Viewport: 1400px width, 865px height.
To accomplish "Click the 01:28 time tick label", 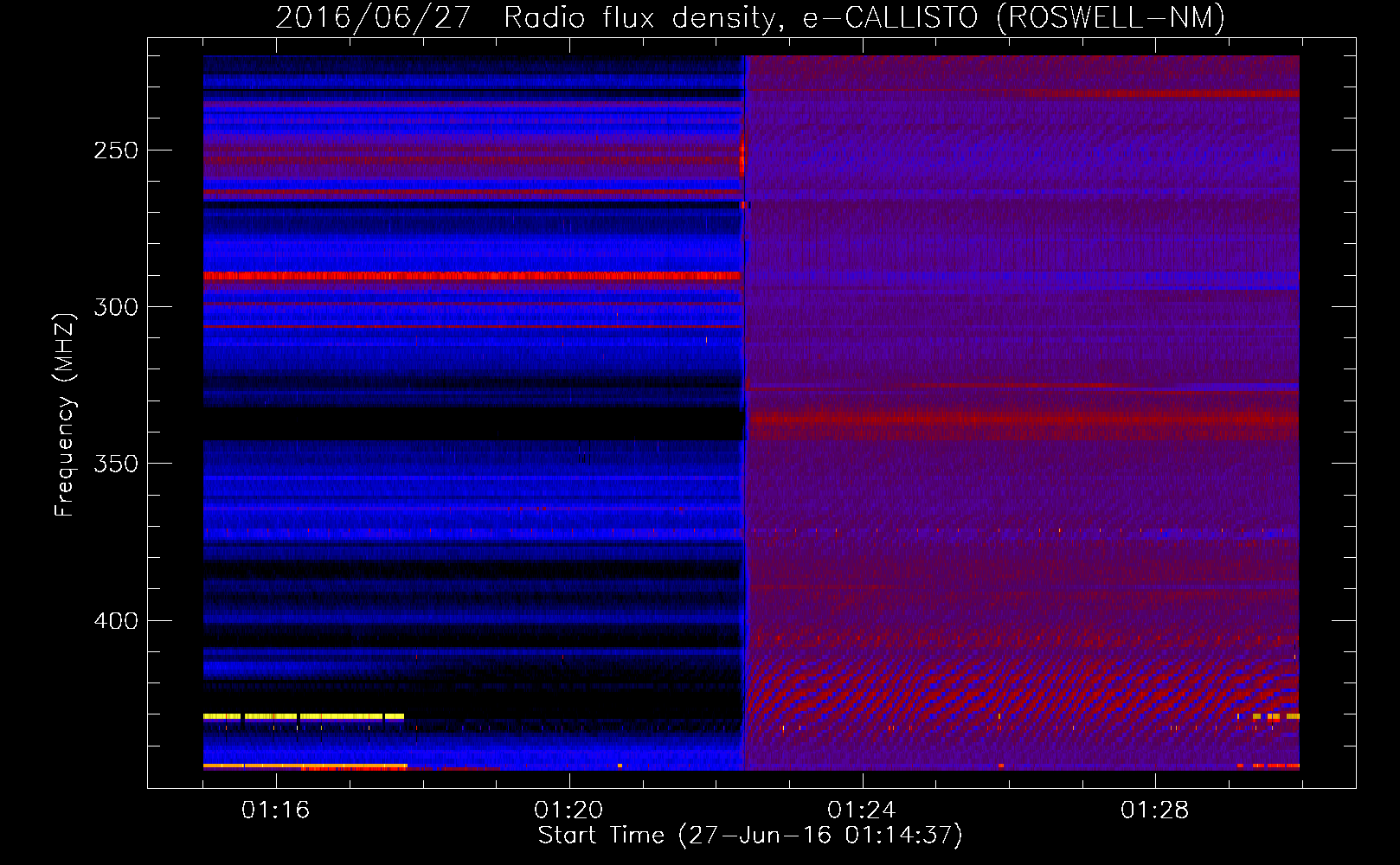I will click(x=1155, y=810).
